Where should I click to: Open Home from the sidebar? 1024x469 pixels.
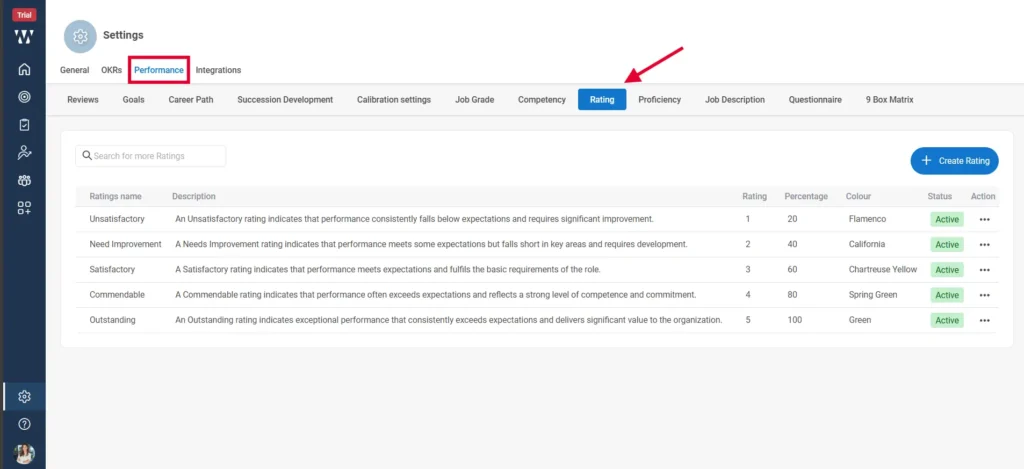tap(24, 69)
